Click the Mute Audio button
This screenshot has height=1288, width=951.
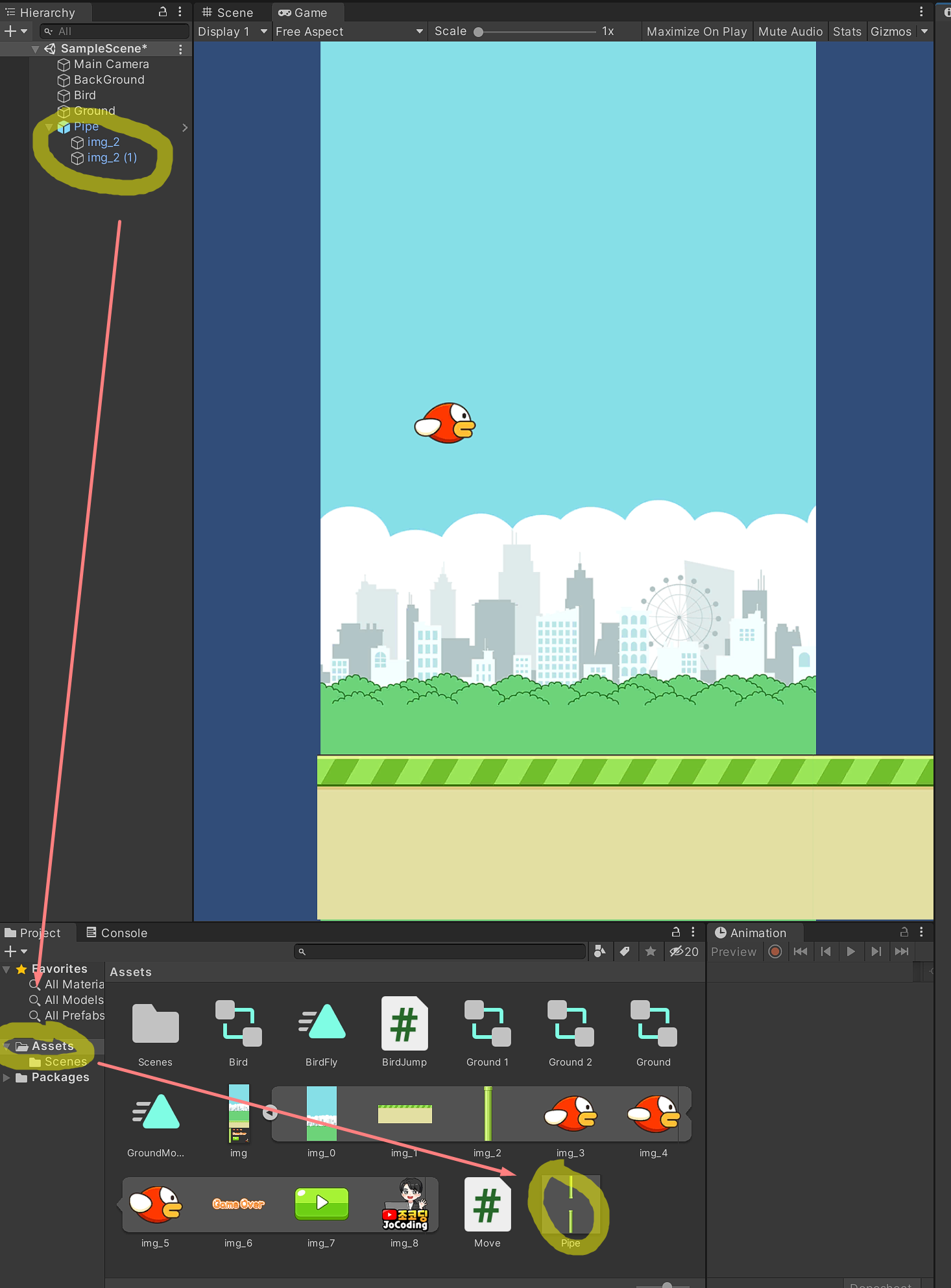[790, 32]
